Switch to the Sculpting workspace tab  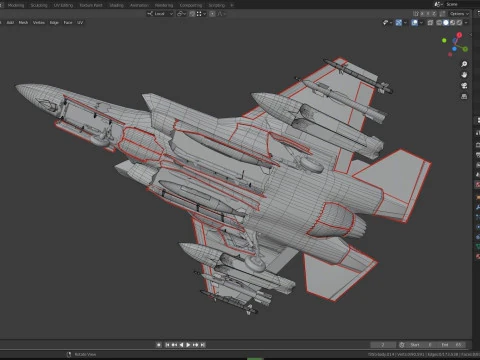point(39,5)
